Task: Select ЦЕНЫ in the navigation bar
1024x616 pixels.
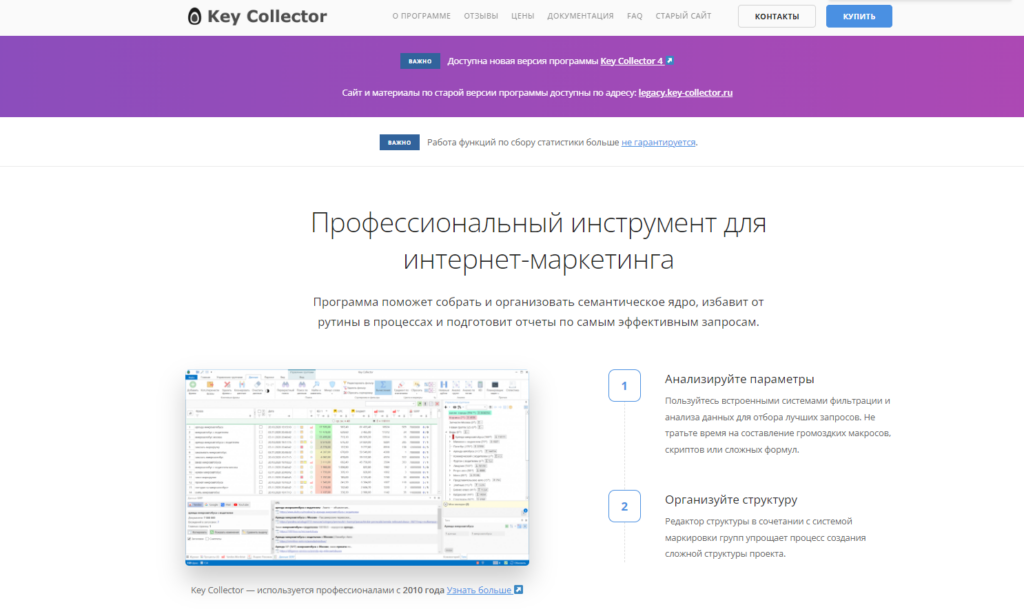Action: tap(522, 16)
